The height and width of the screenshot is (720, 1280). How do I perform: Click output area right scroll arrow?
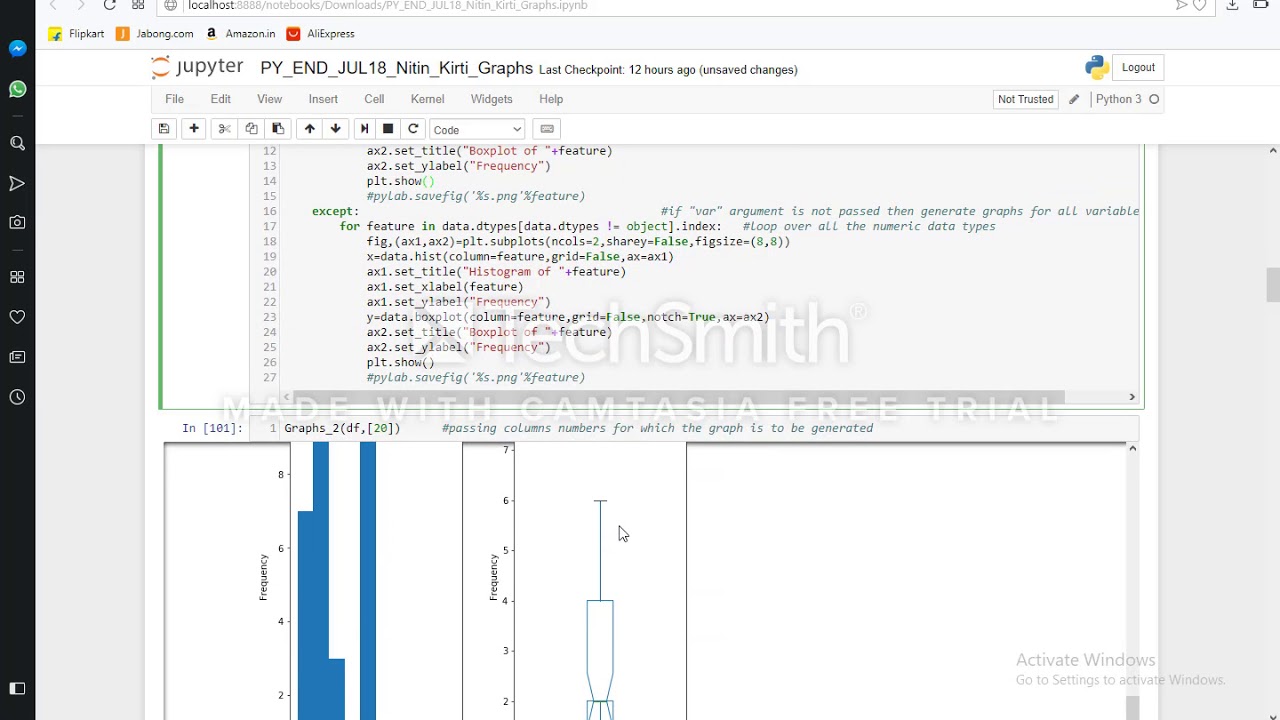(x=1132, y=449)
